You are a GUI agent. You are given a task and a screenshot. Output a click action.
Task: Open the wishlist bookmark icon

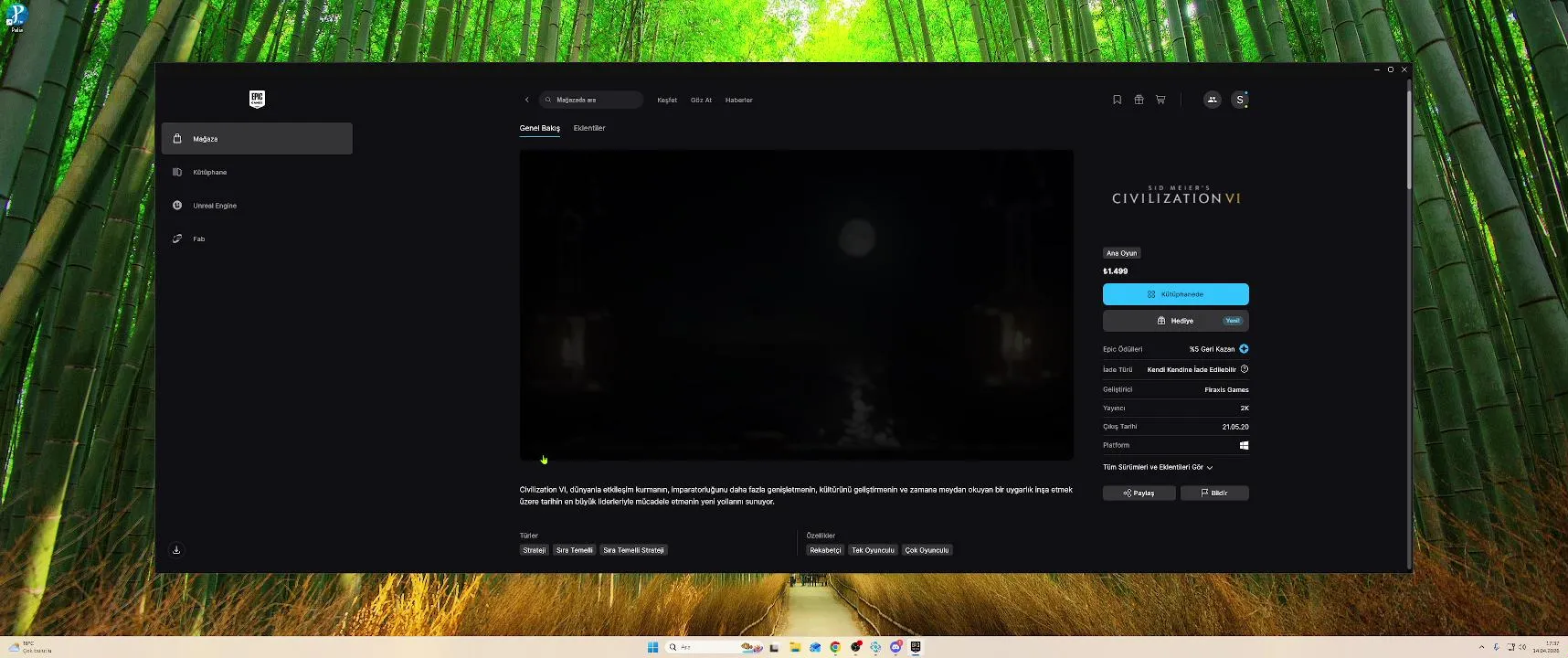point(1117,100)
